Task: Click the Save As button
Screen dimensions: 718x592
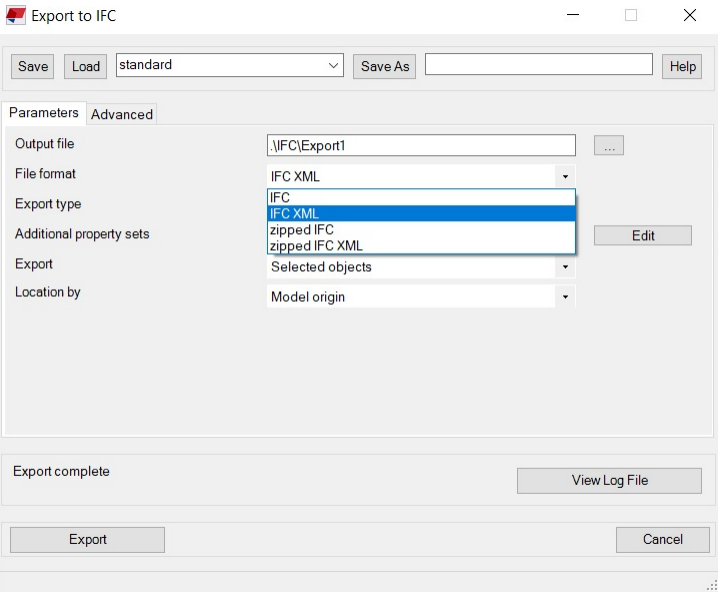Action: (x=385, y=66)
